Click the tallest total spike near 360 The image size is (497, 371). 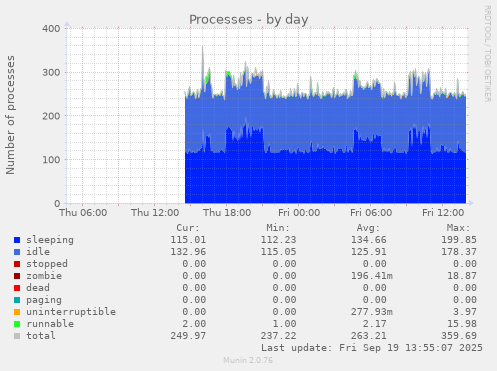(202, 47)
